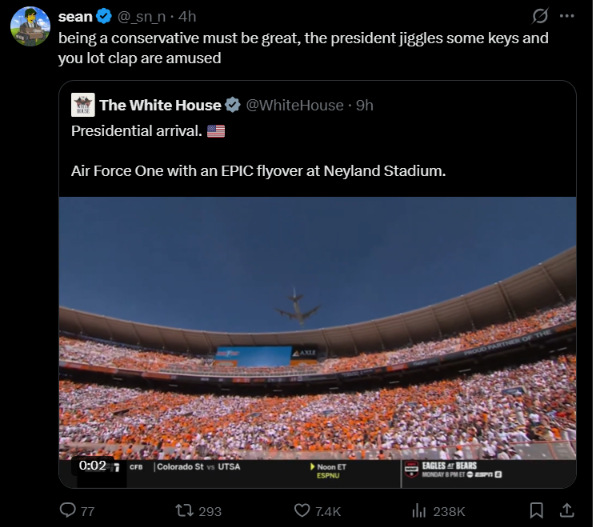Click the White House gray verified badge
This screenshot has height=527, width=593.
(233, 105)
